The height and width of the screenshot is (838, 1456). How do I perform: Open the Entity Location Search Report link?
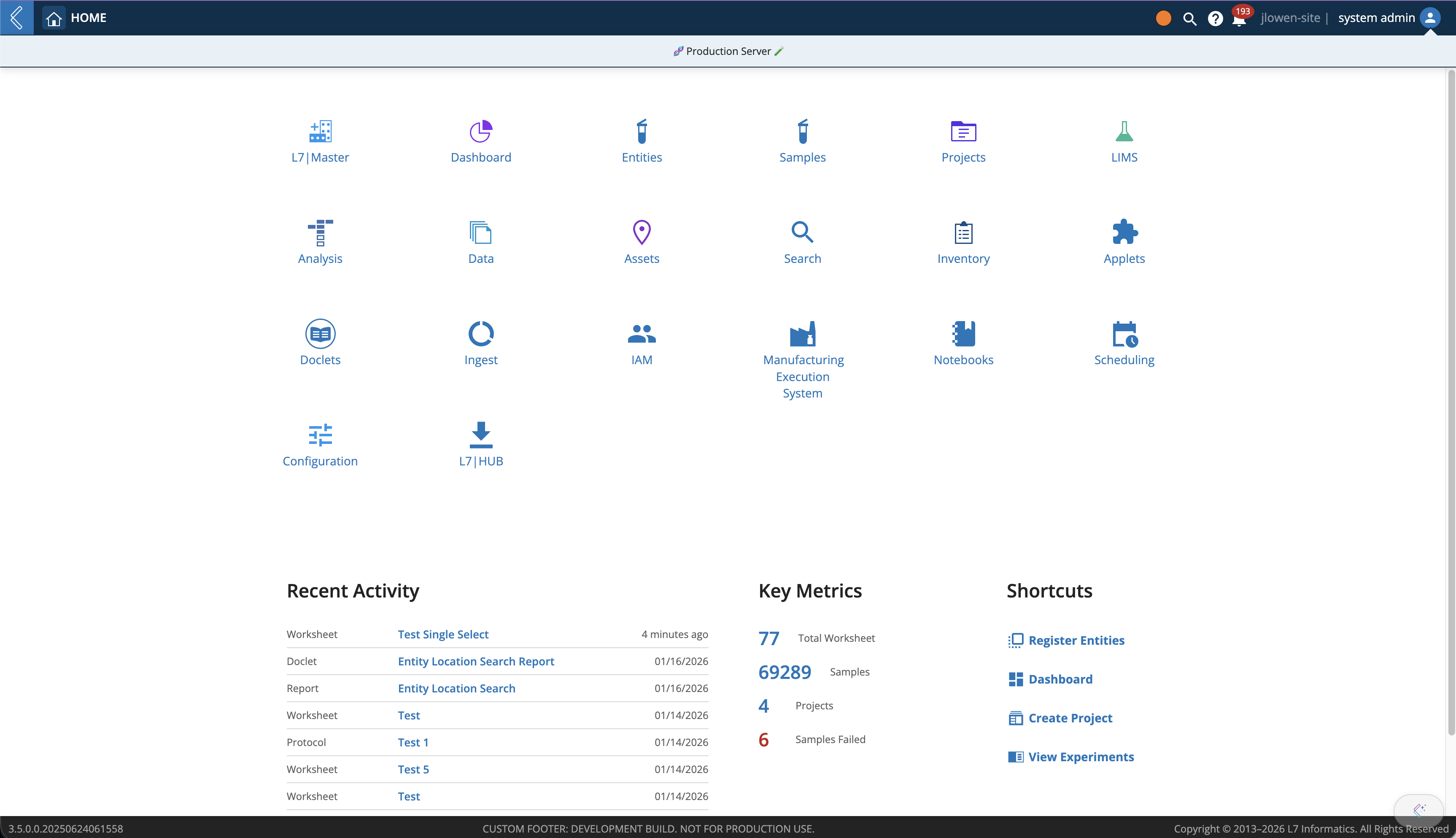pyautogui.click(x=476, y=661)
